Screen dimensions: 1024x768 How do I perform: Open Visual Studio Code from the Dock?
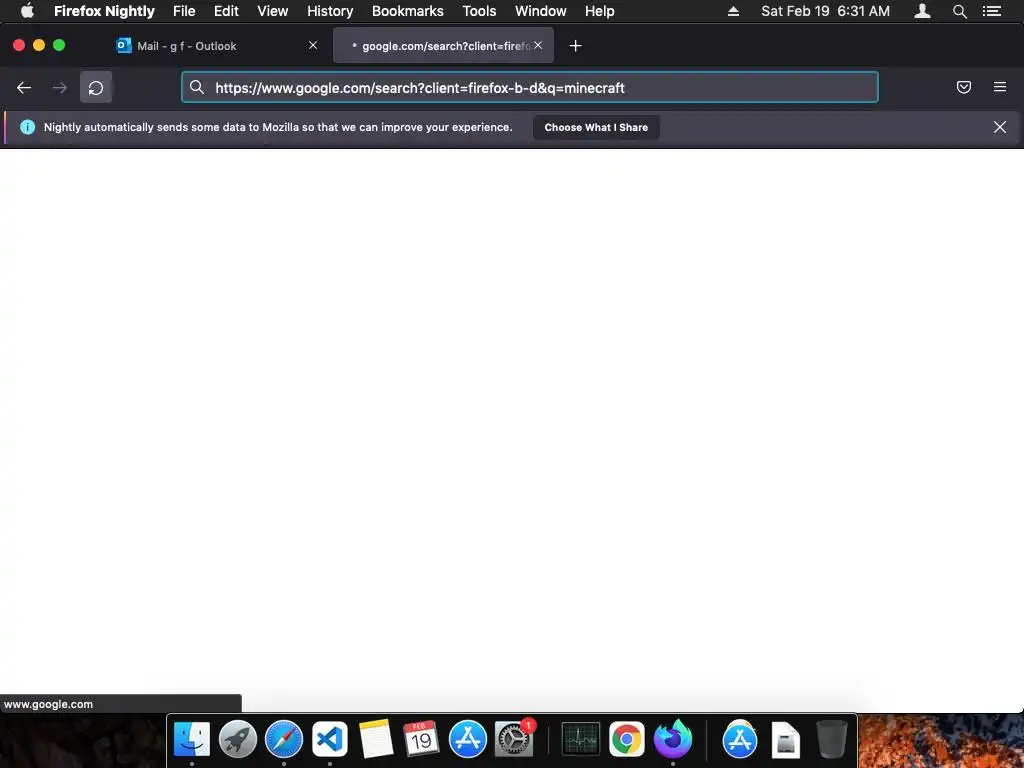click(x=330, y=739)
